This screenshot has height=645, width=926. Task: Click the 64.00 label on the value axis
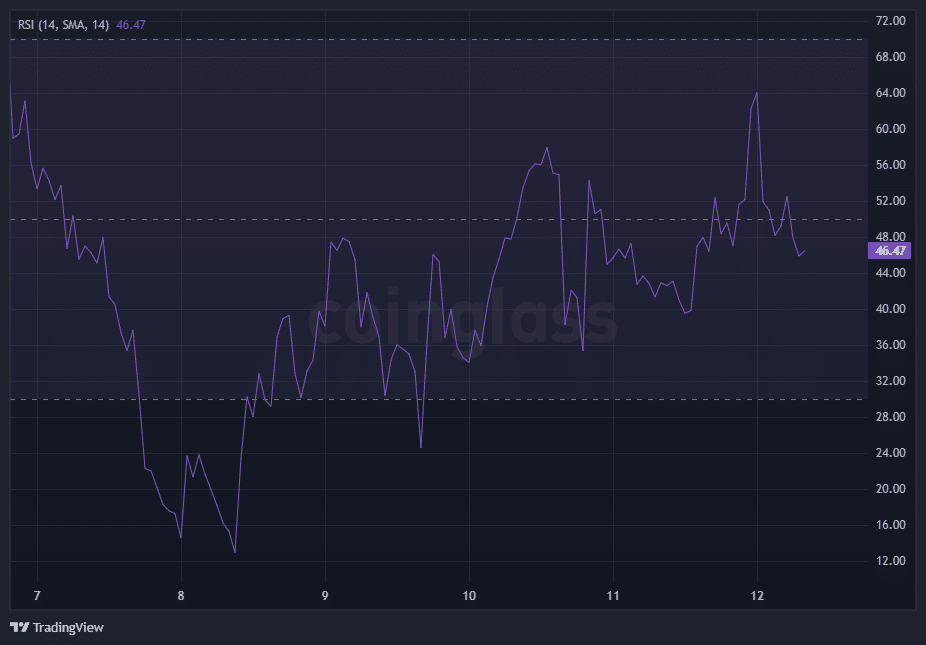pyautogui.click(x=889, y=93)
